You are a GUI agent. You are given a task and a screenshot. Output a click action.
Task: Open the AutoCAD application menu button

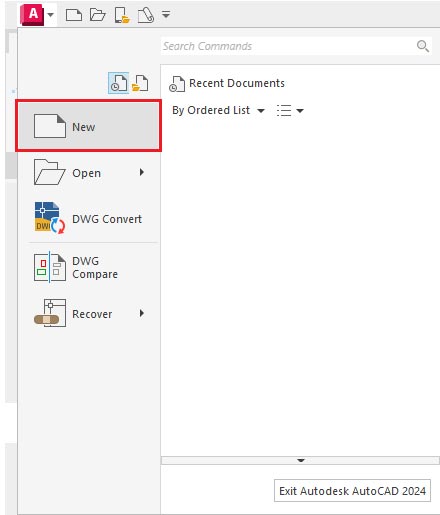click(32, 15)
